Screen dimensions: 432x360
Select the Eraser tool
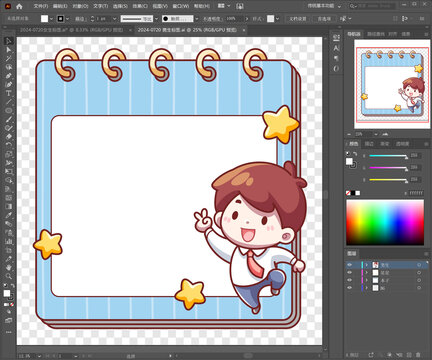(x=8, y=136)
